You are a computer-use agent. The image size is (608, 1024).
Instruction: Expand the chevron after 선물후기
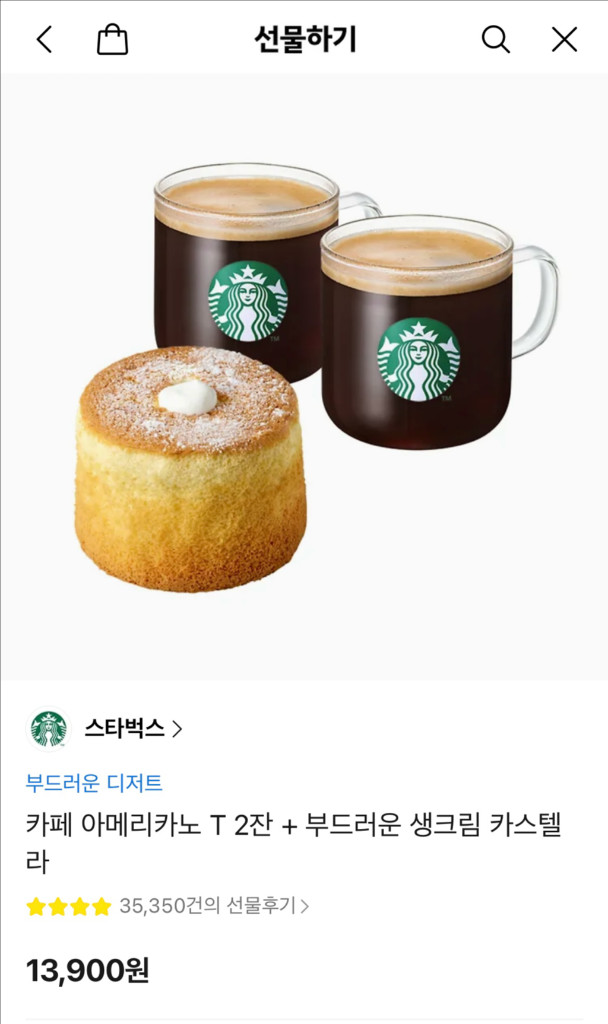point(304,906)
